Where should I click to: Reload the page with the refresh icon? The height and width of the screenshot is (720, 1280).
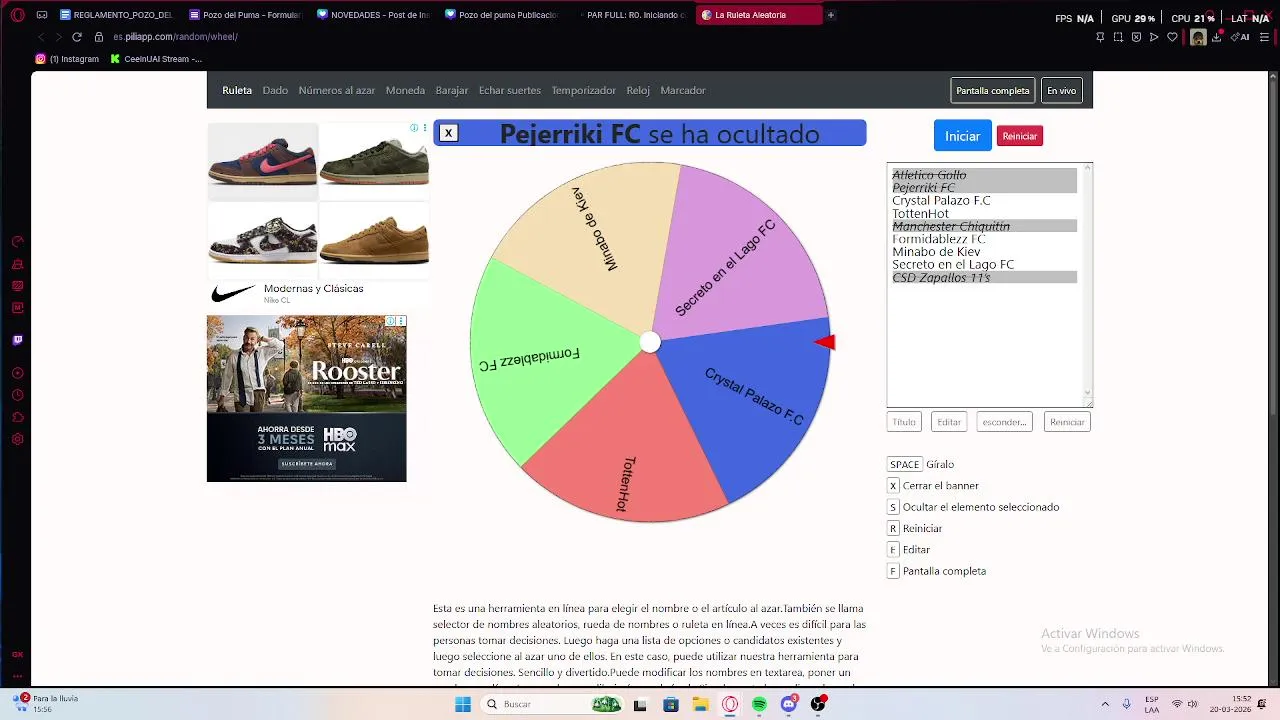(x=76, y=37)
